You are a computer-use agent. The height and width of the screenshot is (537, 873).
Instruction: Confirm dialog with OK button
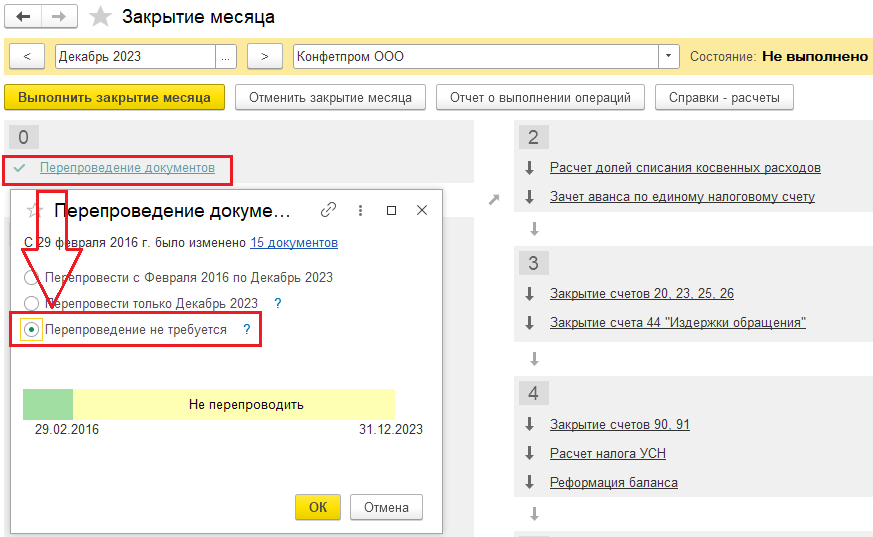pos(317,507)
